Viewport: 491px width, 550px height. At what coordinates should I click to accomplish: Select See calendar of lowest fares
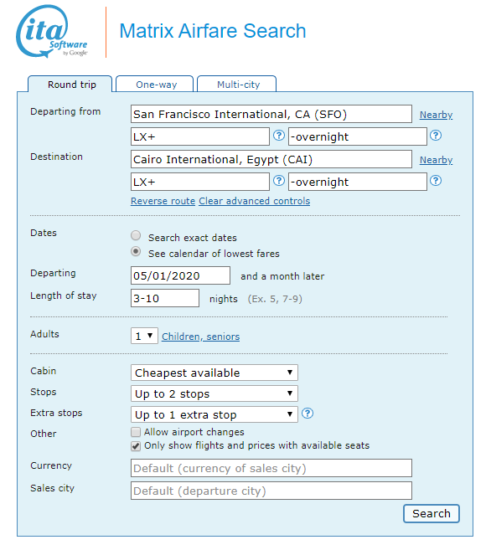coord(136,251)
